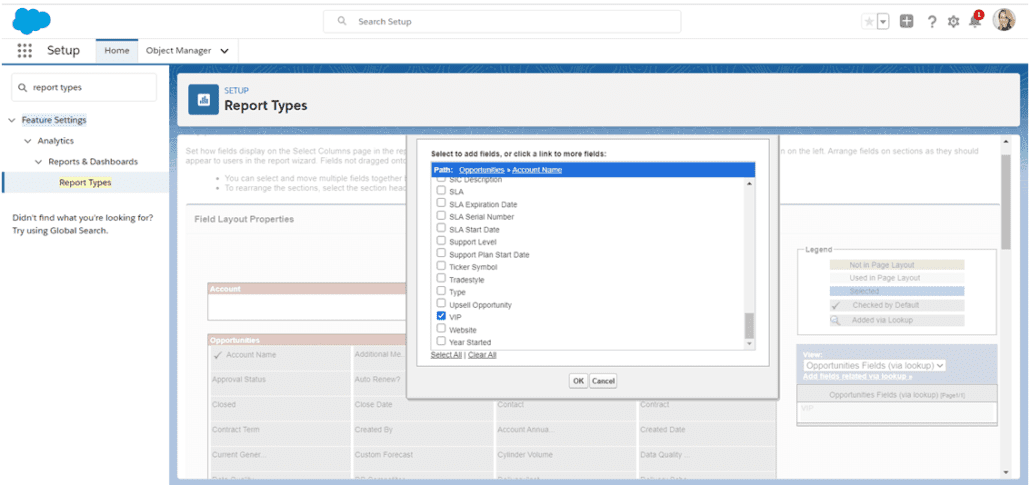The image size is (1030, 485).
Task: Select the Home tab
Action: 117,50
